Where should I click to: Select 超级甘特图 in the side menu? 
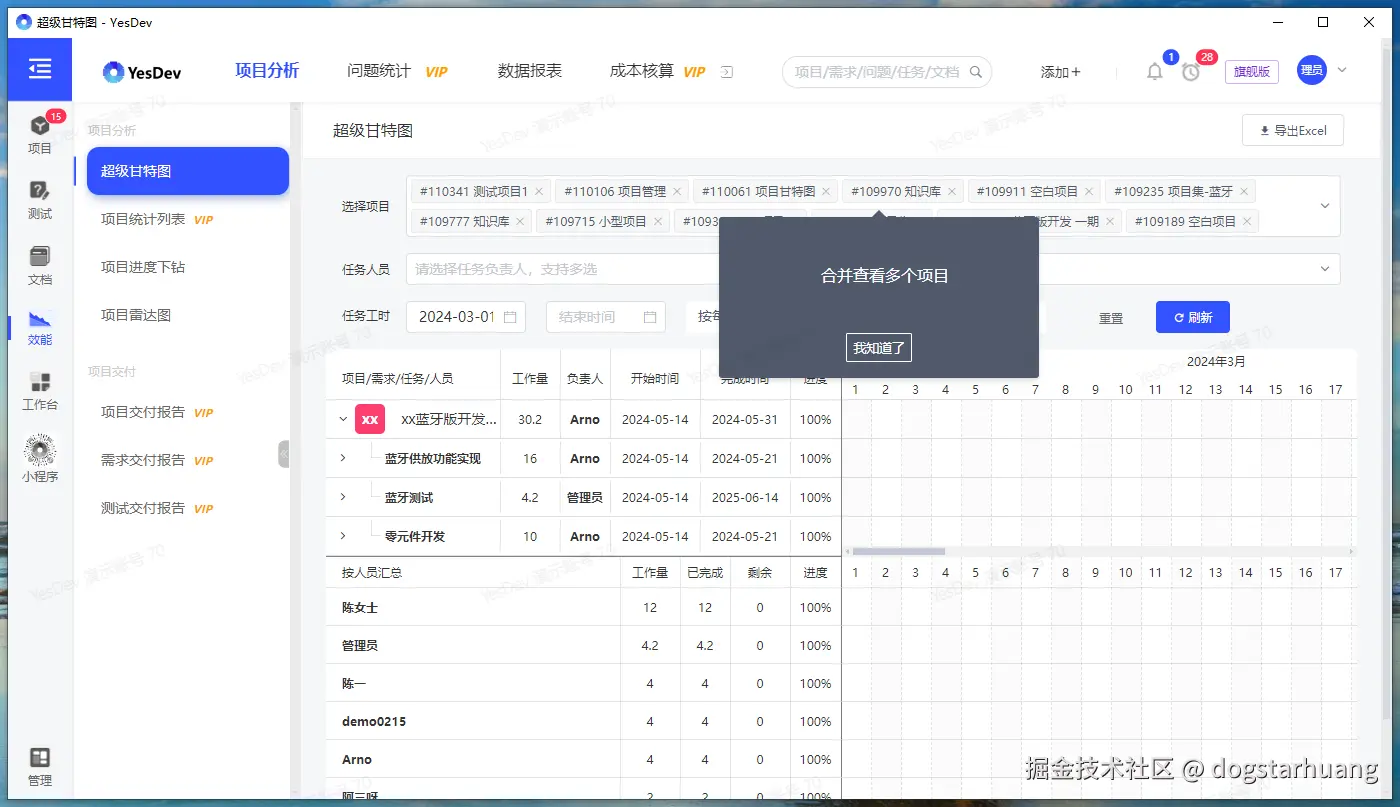click(188, 171)
